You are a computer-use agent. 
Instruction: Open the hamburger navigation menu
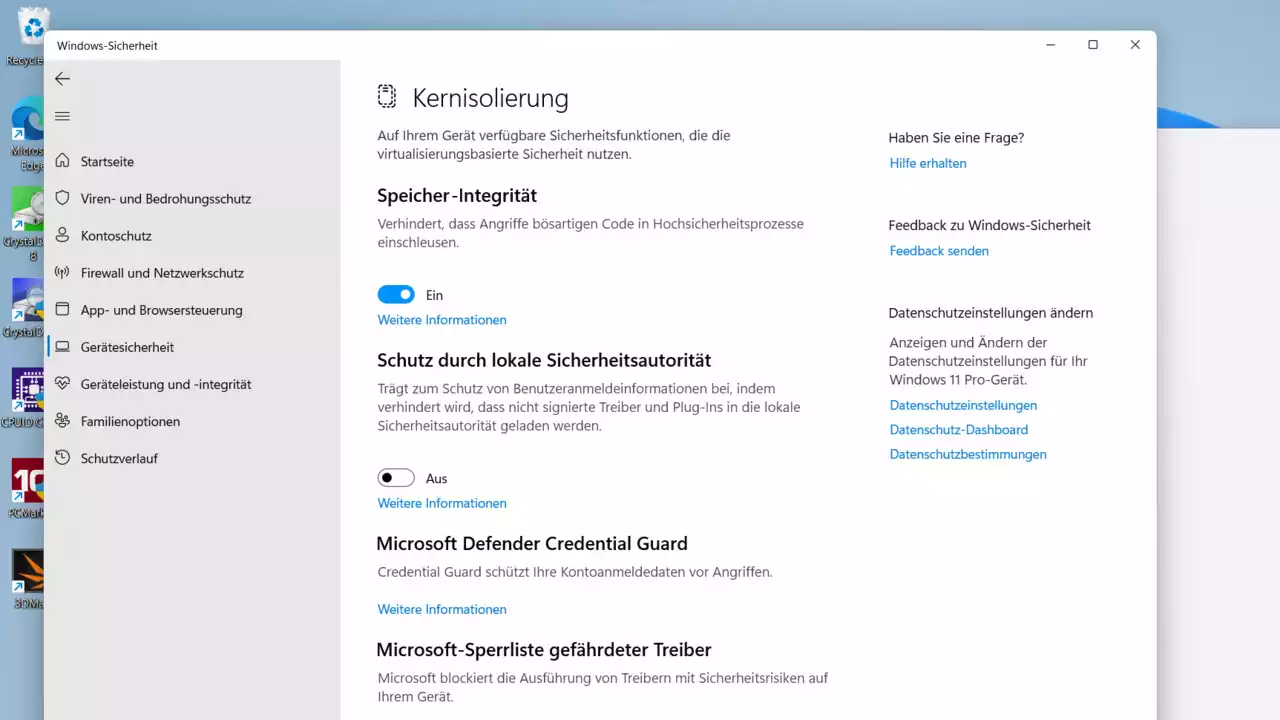[62, 116]
